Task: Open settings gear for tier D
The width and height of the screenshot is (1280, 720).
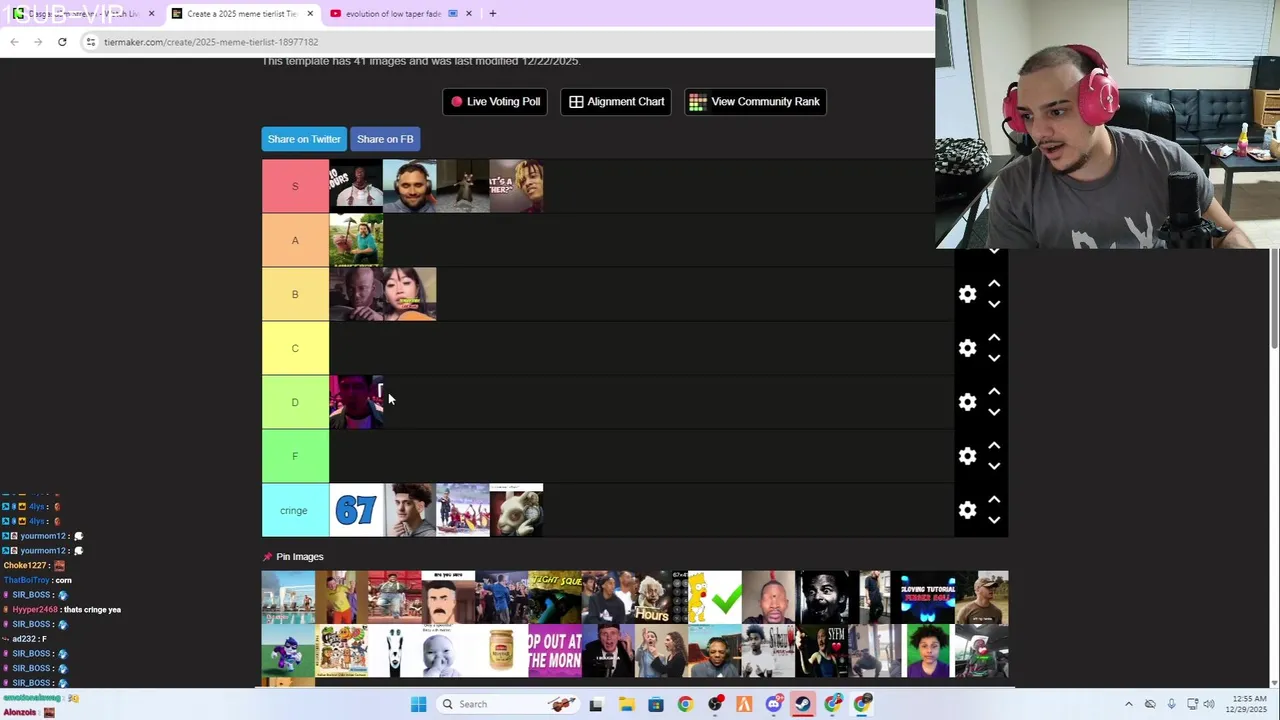Action: [x=967, y=402]
